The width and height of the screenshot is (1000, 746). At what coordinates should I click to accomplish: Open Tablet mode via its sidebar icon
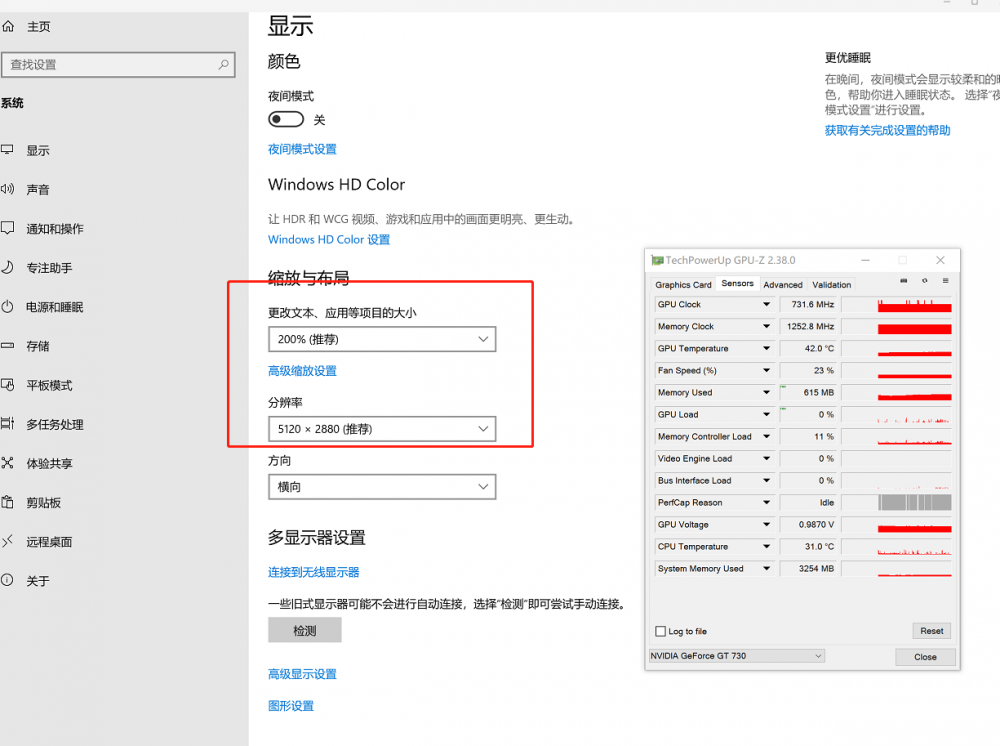point(8,384)
